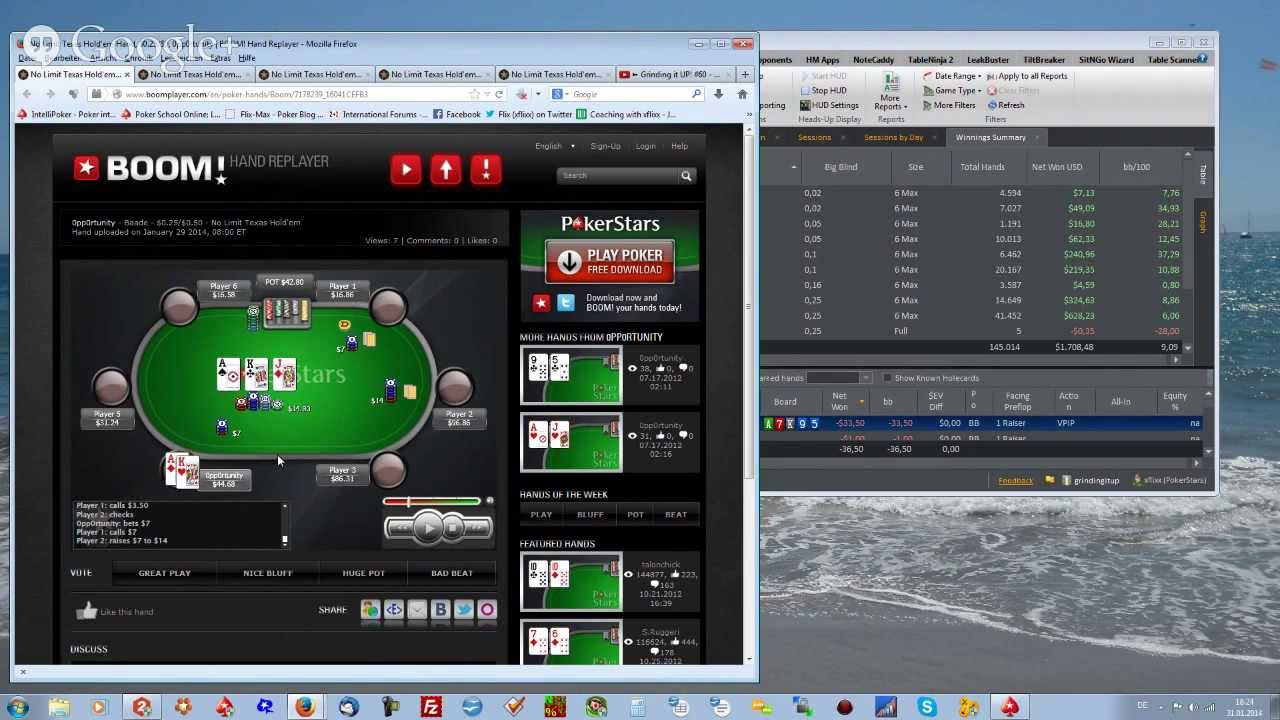1280x720 pixels.
Task: Open talonchick's featured hand thumbnail
Action: pos(571,582)
